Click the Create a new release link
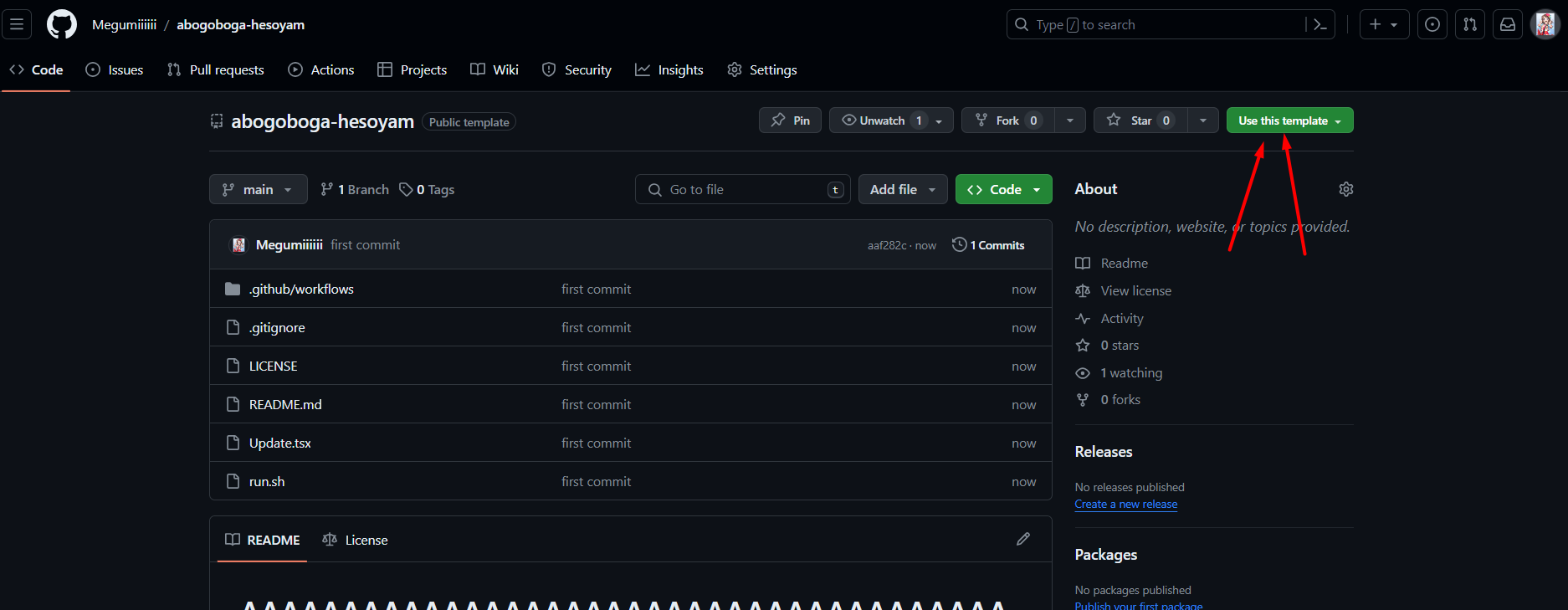The image size is (1568, 610). [1125, 505]
